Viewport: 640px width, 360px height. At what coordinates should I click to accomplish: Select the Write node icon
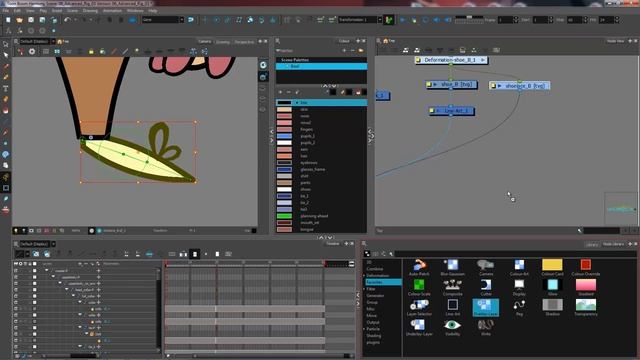pyautogui.click(x=486, y=325)
